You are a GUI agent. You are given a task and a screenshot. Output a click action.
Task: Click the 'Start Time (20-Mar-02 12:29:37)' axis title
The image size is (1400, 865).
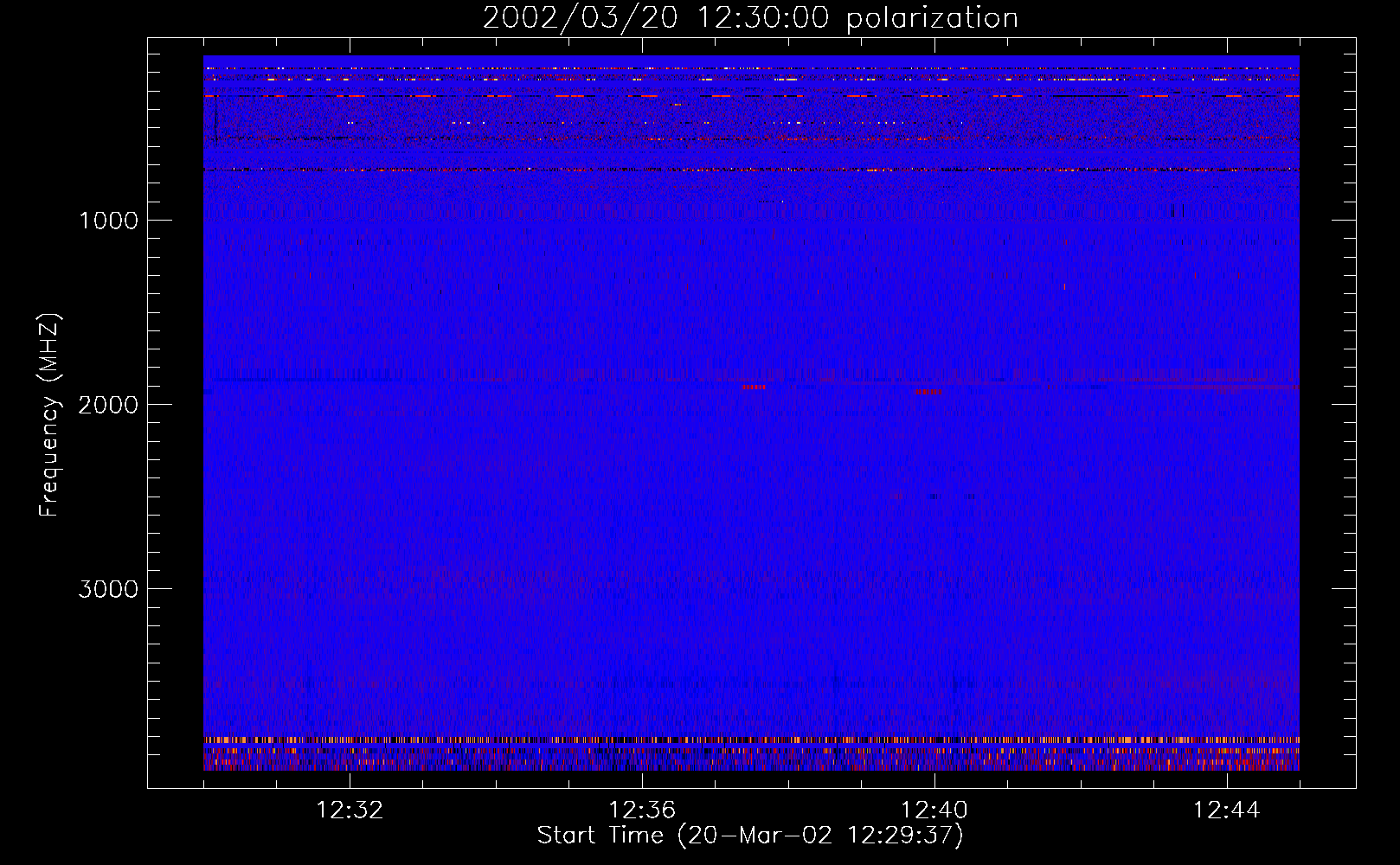pos(750,836)
